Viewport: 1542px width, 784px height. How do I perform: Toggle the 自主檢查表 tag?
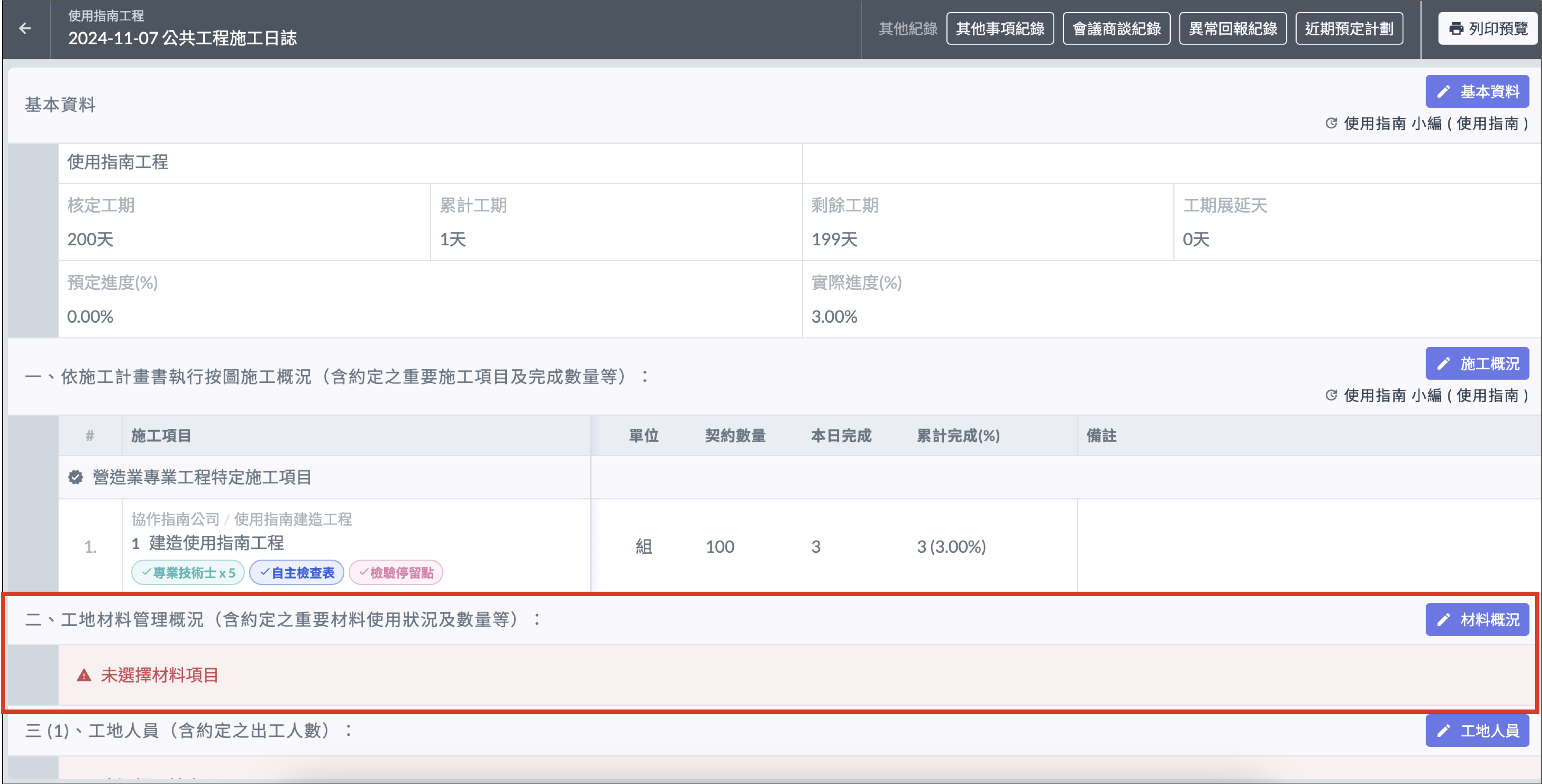297,573
